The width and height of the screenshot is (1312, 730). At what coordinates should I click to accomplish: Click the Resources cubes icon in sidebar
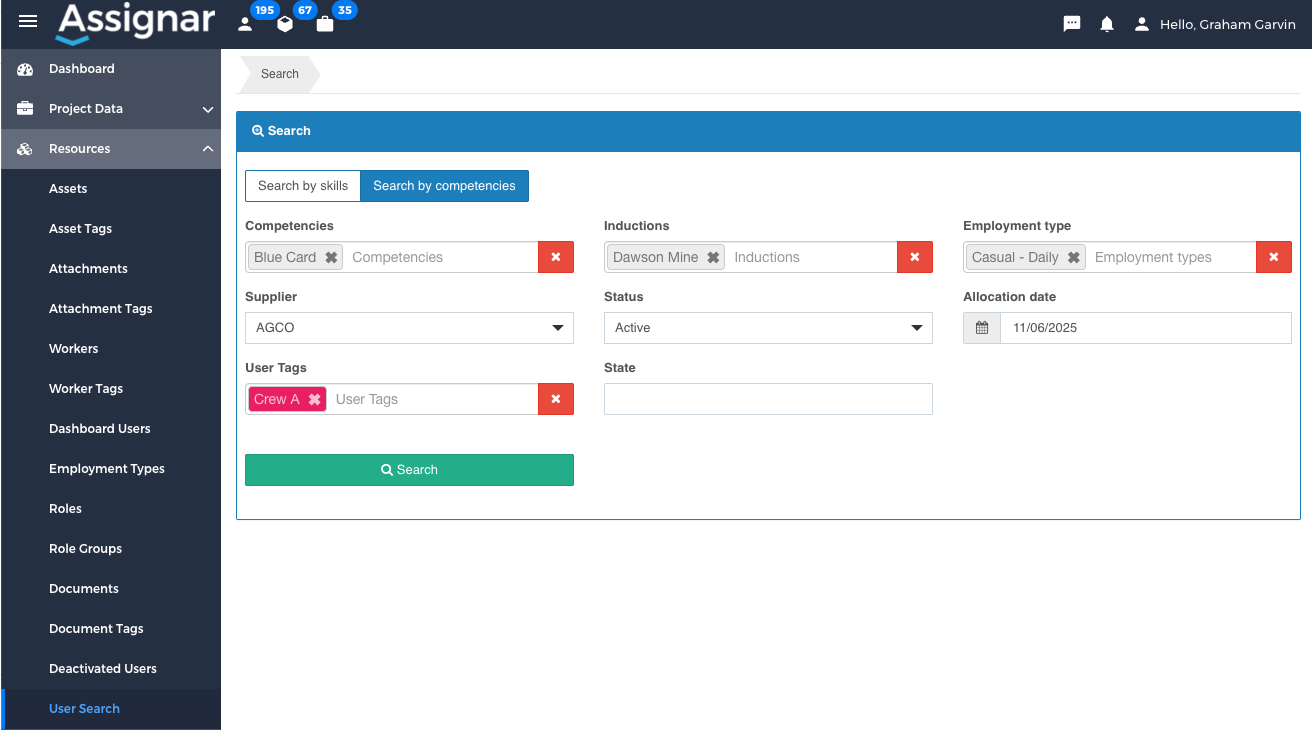point(26,149)
